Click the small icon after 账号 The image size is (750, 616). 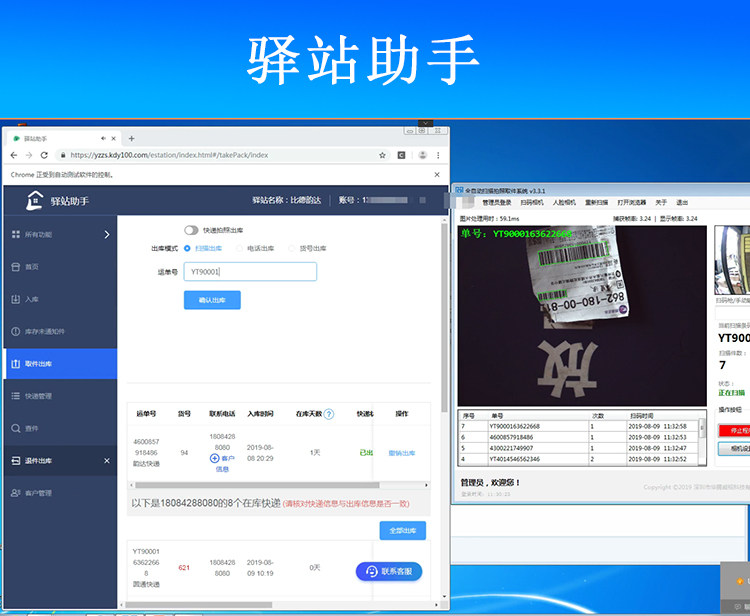click(422, 200)
